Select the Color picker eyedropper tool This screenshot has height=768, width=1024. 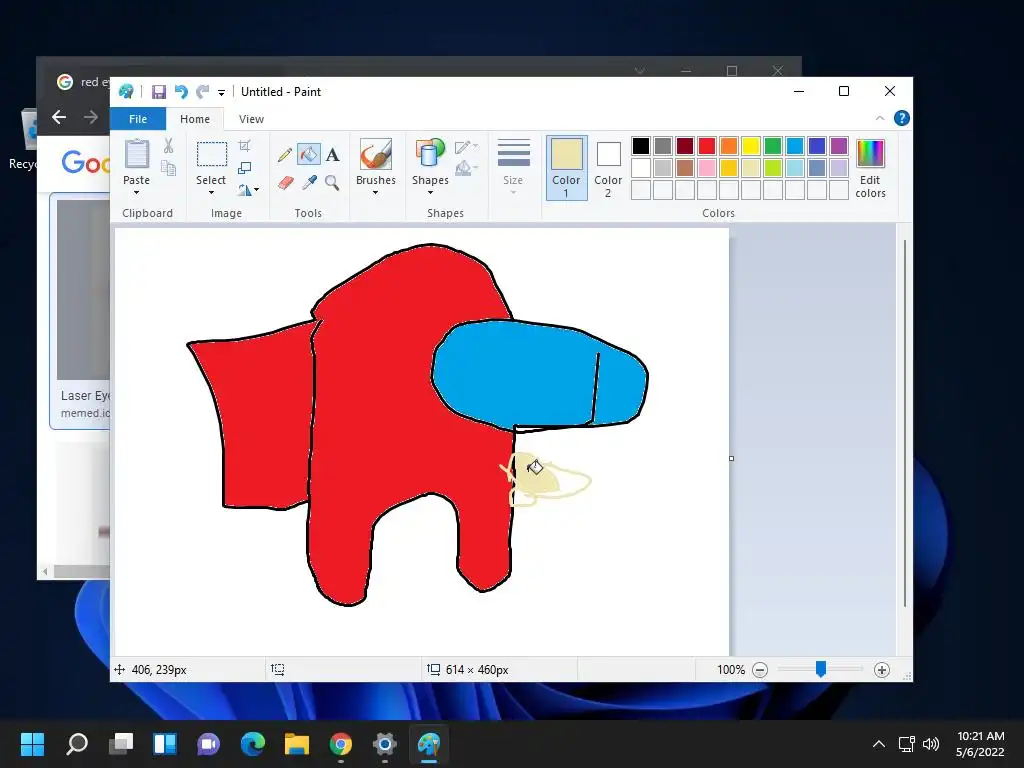[309, 182]
